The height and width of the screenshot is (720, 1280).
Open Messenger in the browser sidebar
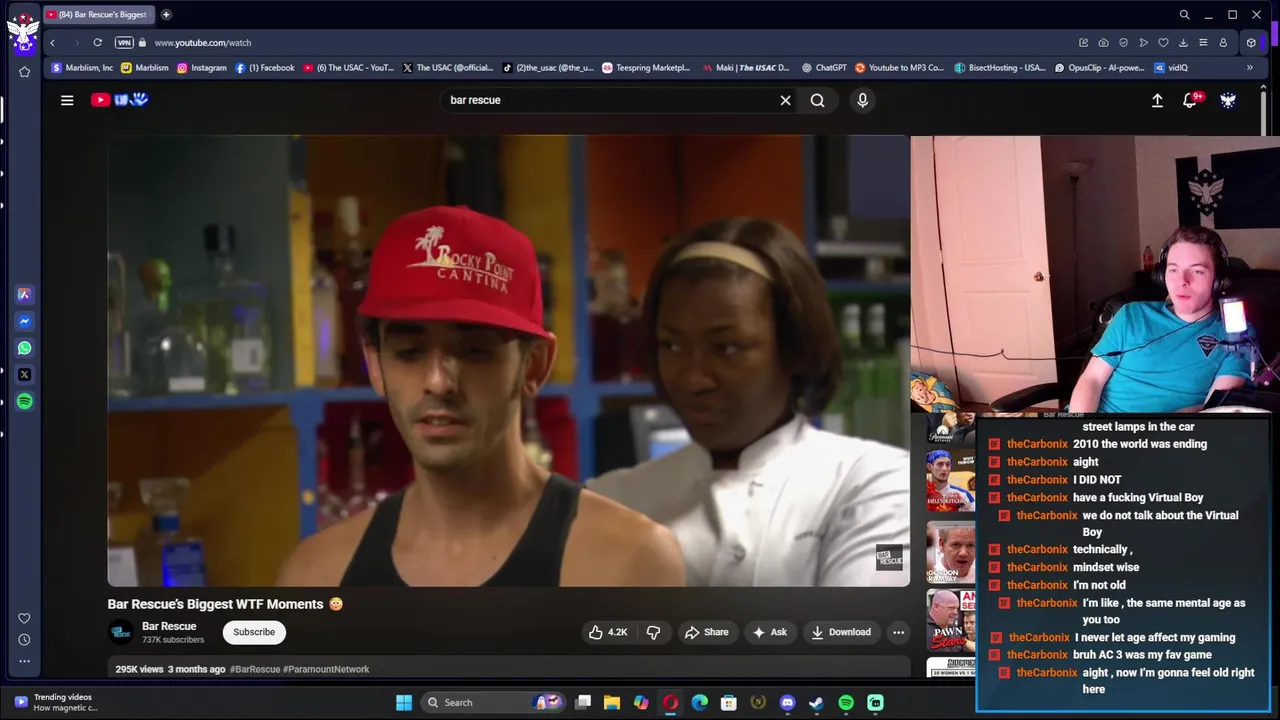(x=24, y=321)
